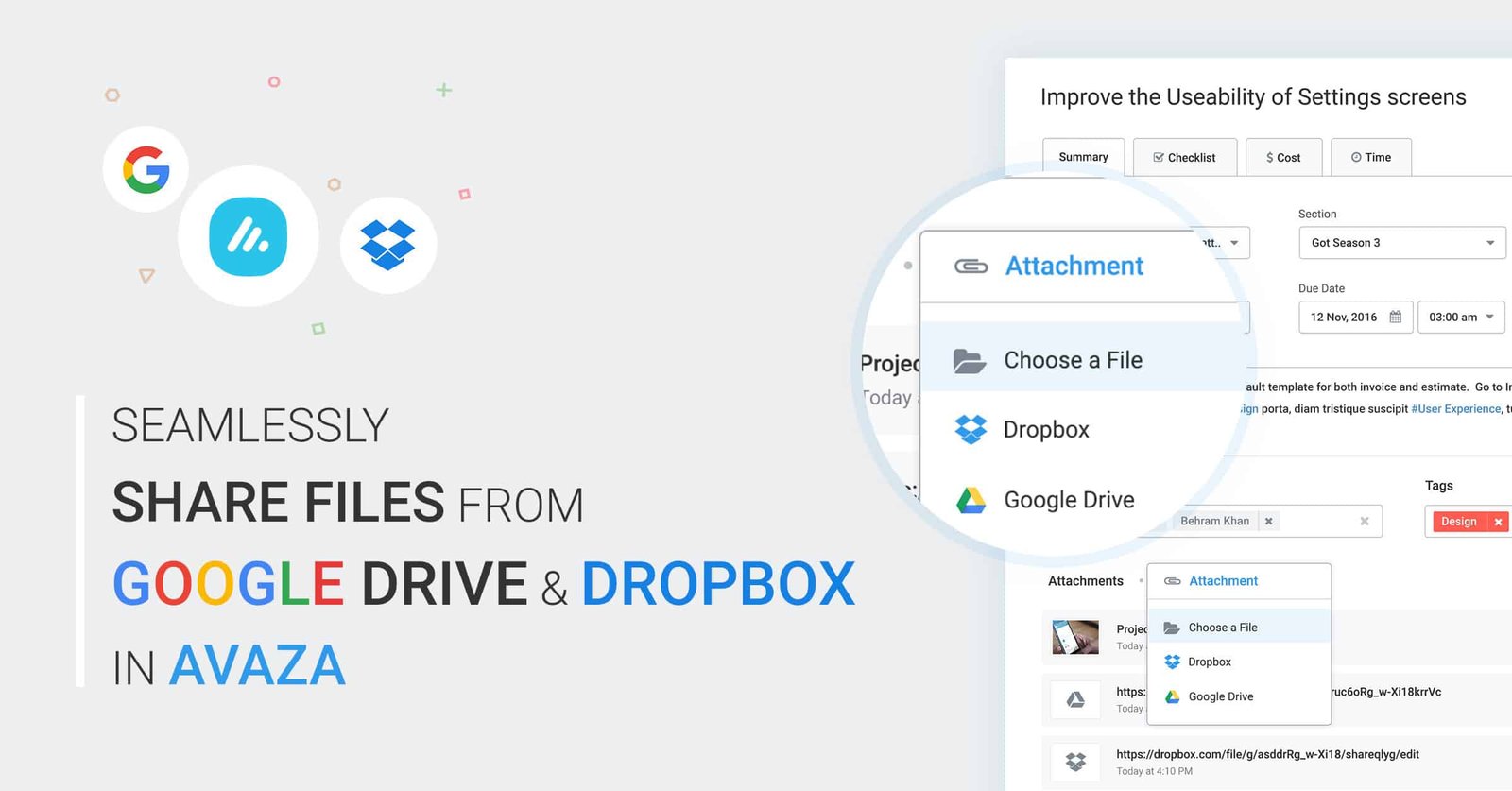Open the 03:00 am time dropdown
1512x791 pixels.
click(1489, 318)
